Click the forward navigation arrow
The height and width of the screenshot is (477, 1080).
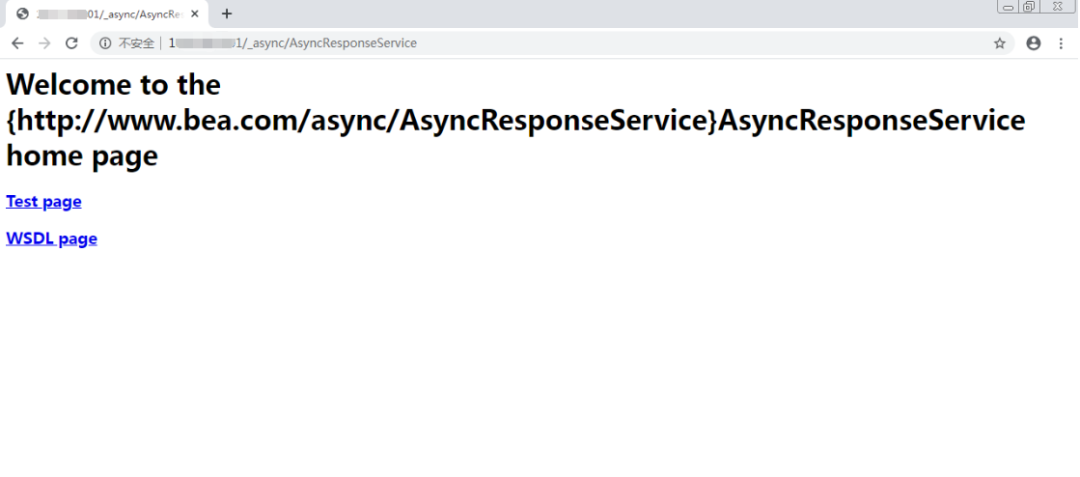[x=44, y=43]
